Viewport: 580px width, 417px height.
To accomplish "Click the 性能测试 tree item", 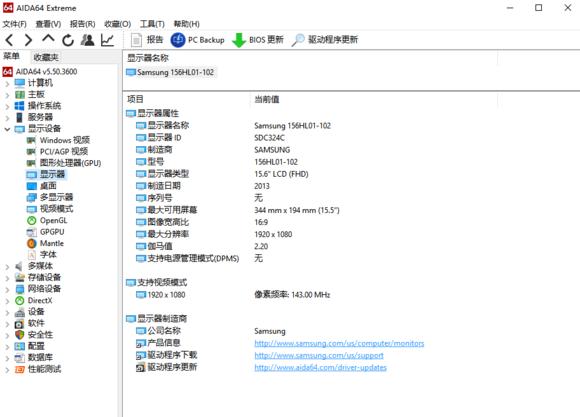I will tap(38, 369).
